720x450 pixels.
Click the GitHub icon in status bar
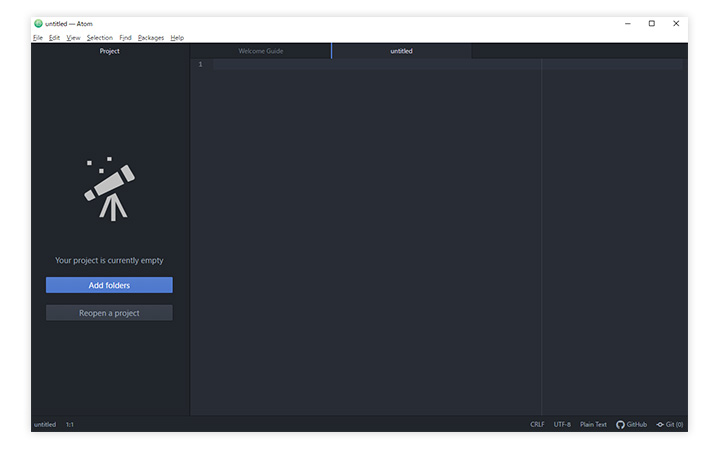coord(620,424)
